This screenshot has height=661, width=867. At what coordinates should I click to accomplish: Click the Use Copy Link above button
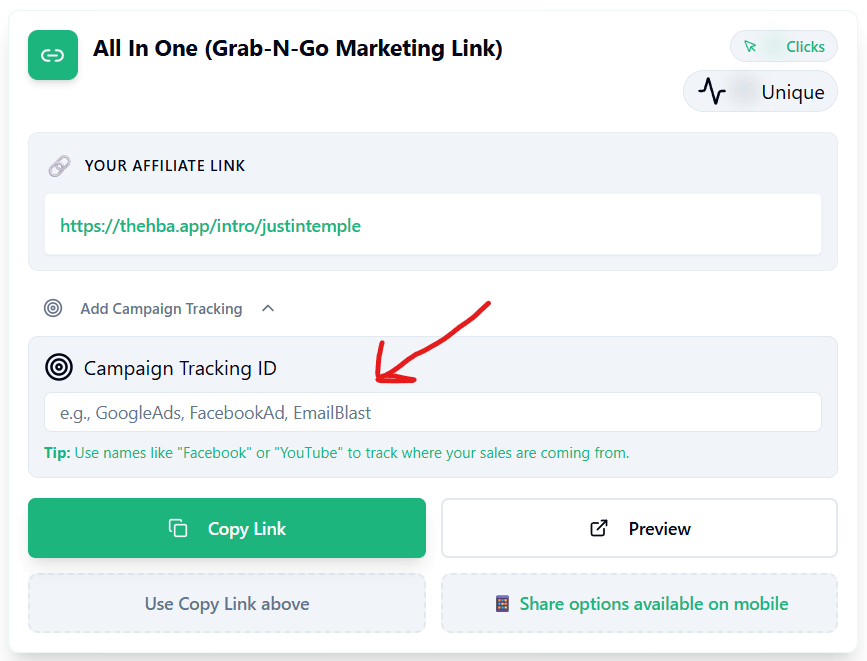click(227, 604)
